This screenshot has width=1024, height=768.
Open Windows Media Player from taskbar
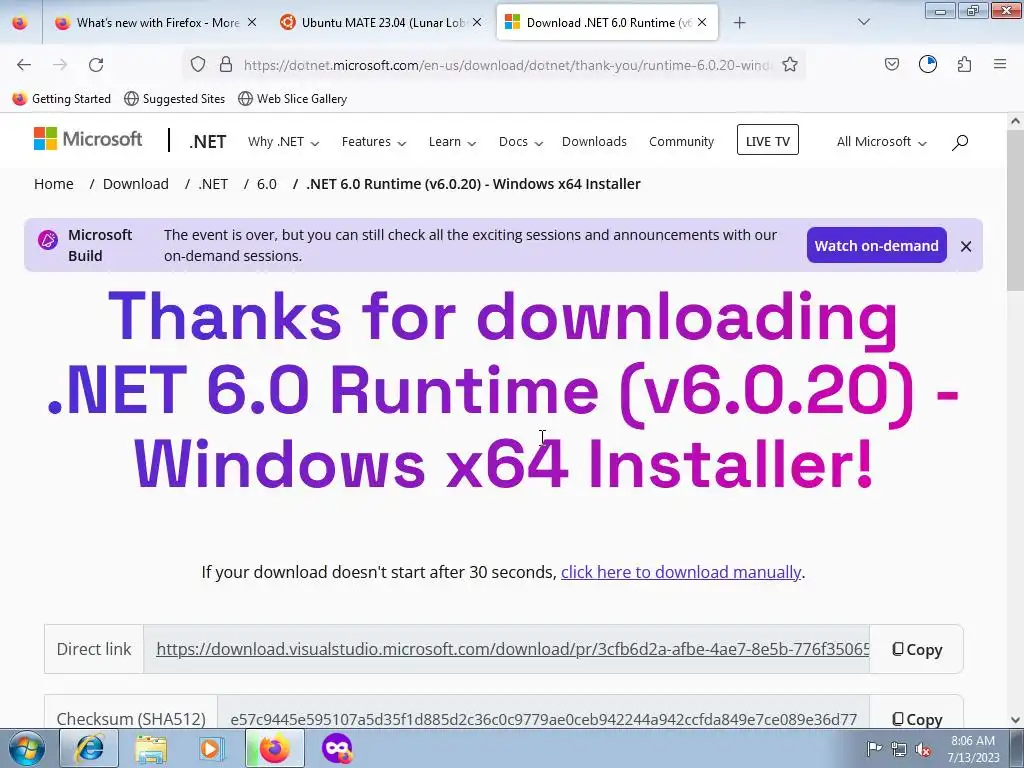211,748
